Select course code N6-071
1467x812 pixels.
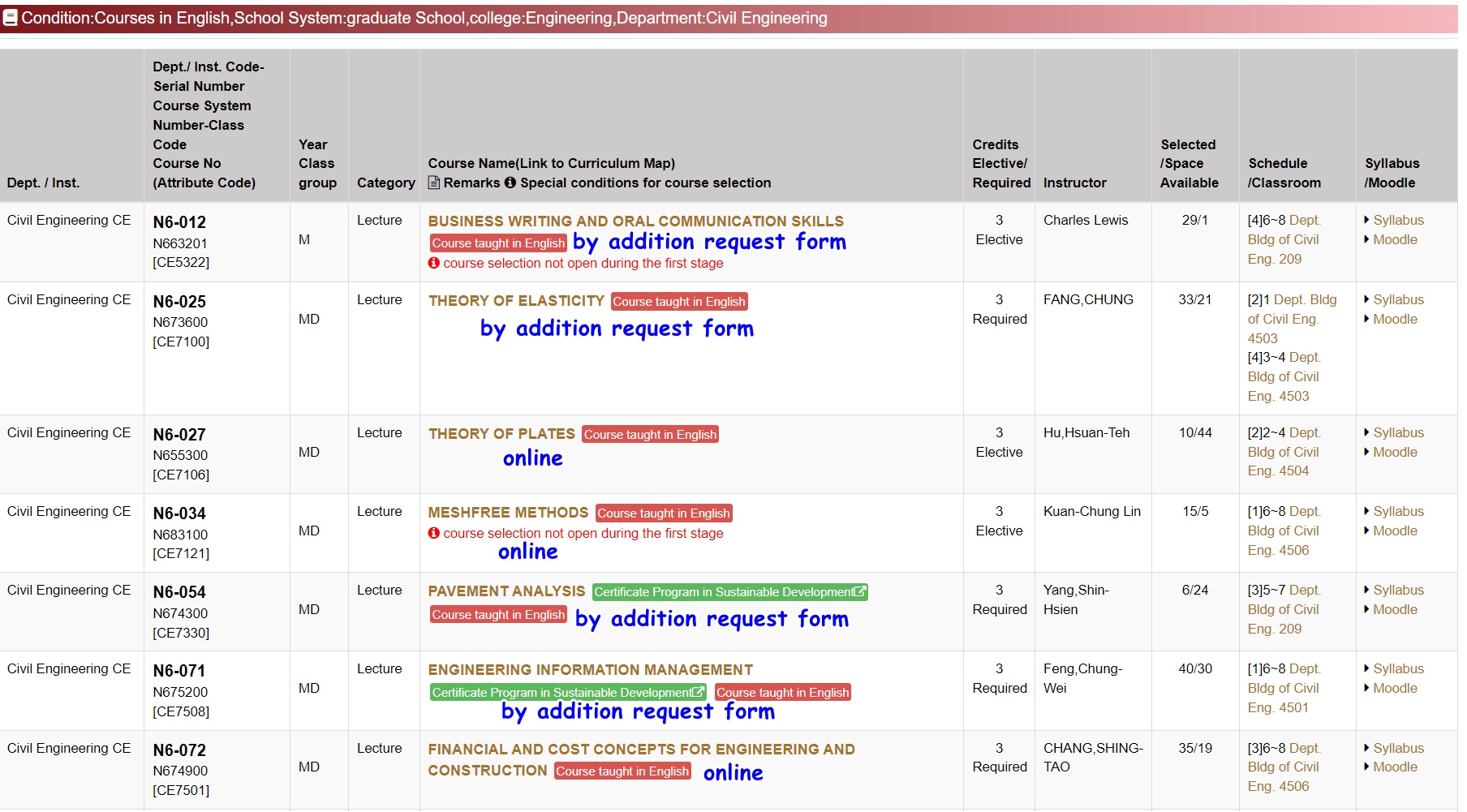(x=179, y=671)
